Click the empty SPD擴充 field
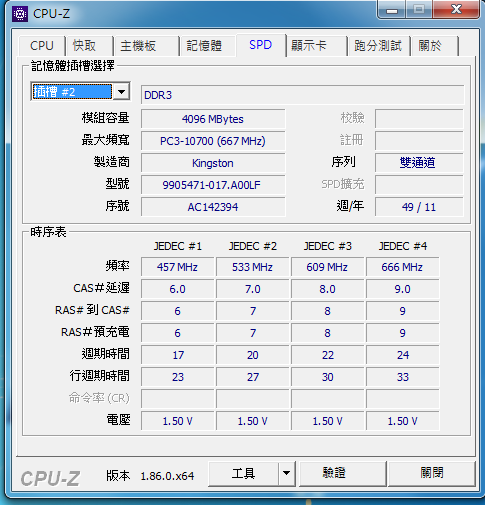Image resolution: width=485 pixels, height=505 pixels. (x=419, y=185)
